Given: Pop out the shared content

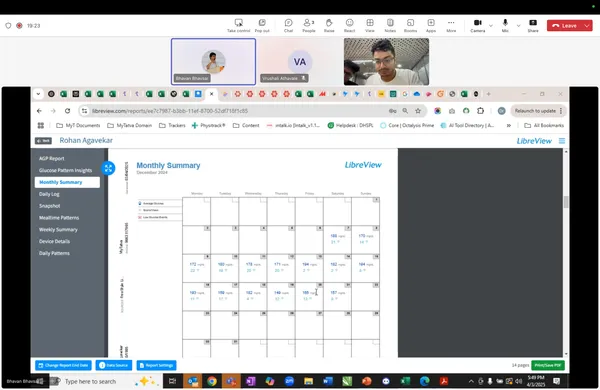Looking at the screenshot, I should coord(262,26).
